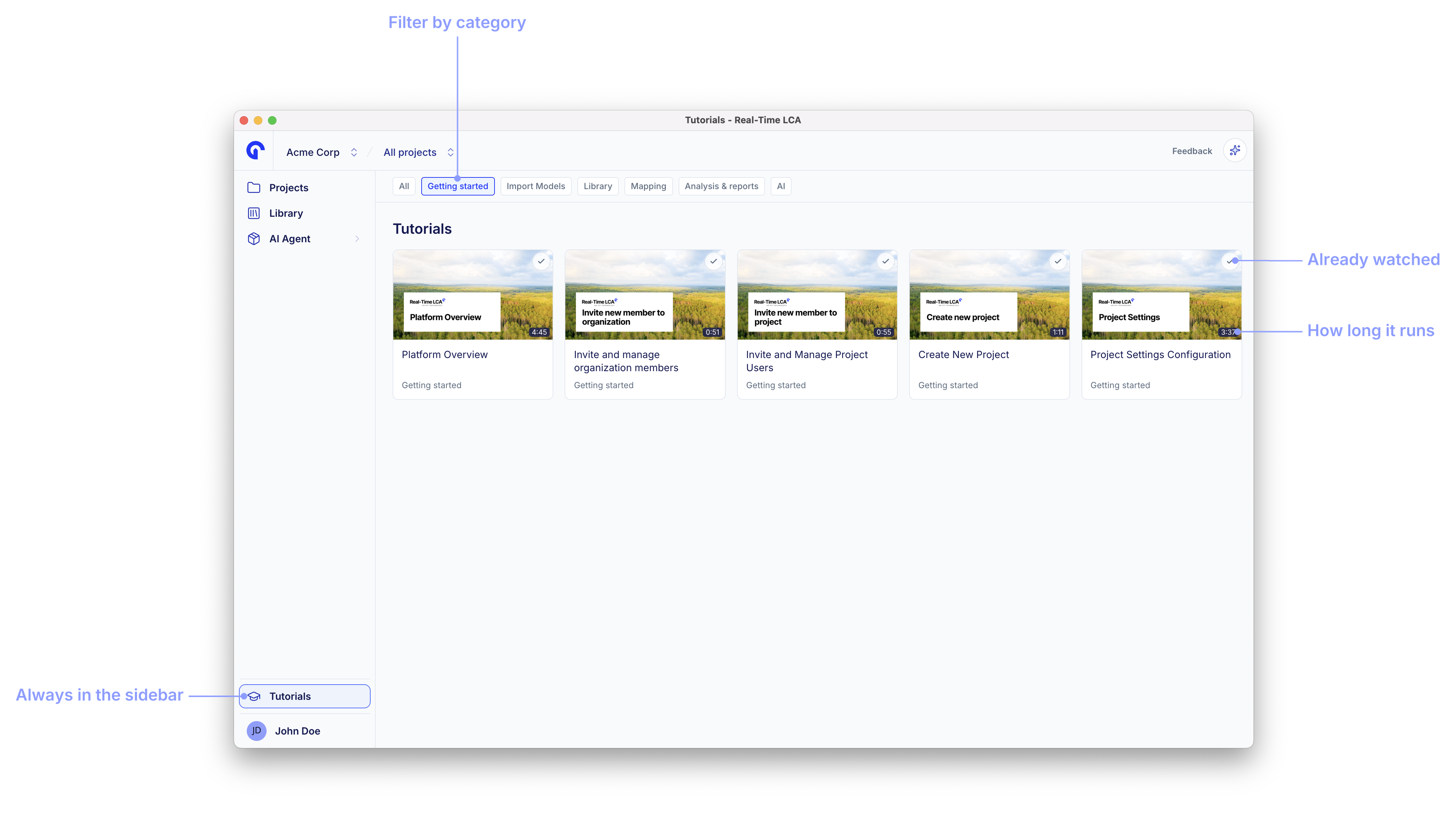Toggle watched checkmark on Invite and manage organization members
This screenshot has height=816, width=1456.
tap(713, 261)
